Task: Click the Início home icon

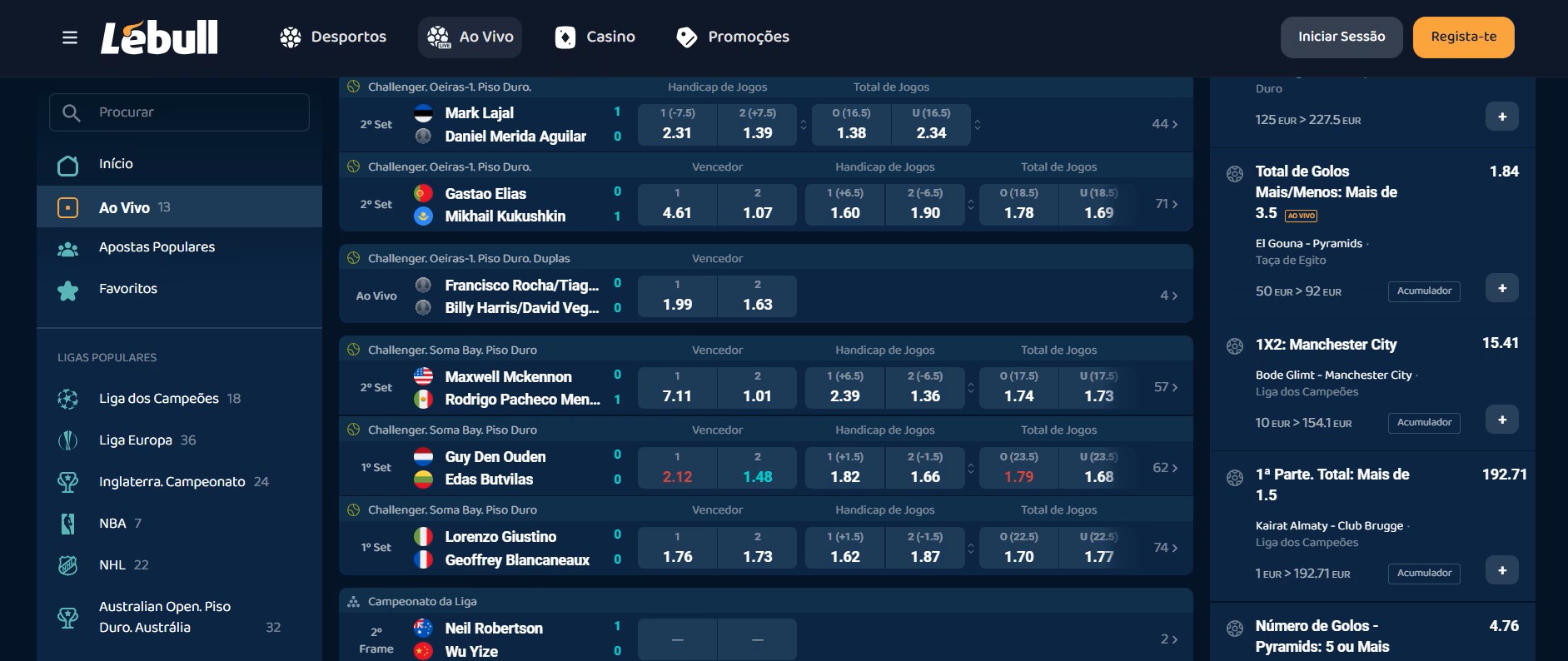Action: pyautogui.click(x=67, y=166)
